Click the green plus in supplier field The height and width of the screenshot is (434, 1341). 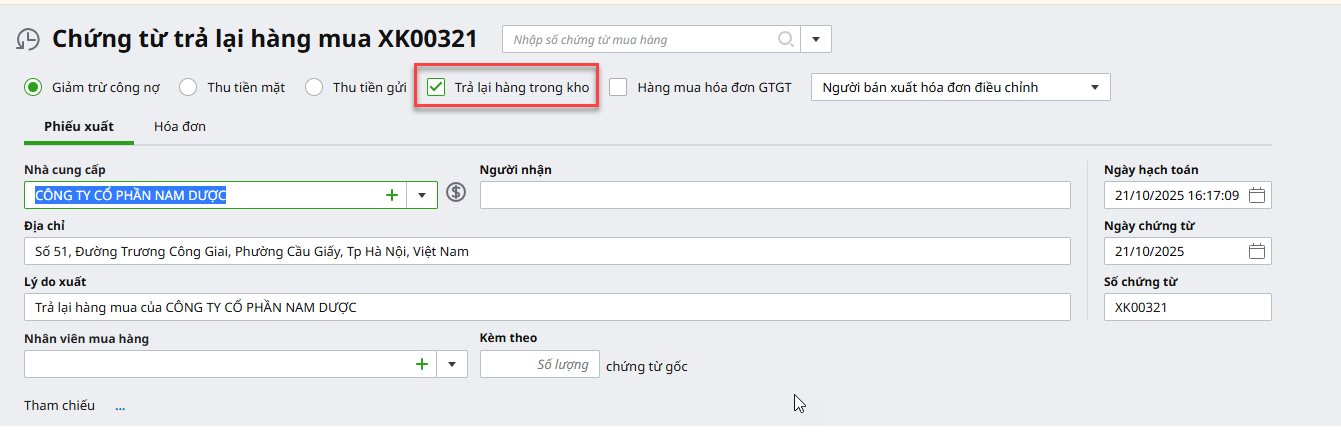[392, 195]
